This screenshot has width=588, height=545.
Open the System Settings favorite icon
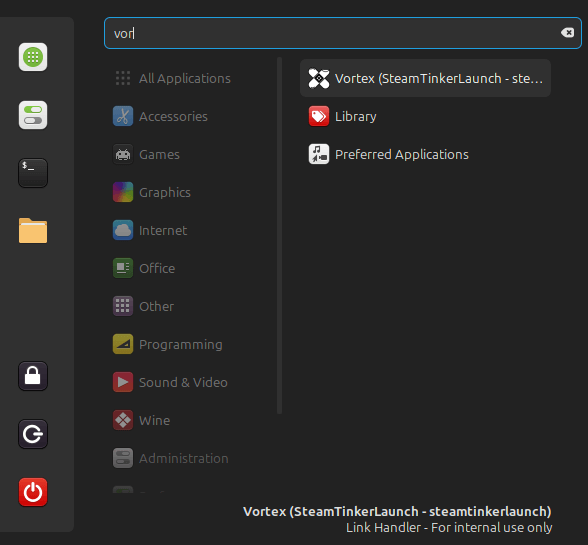[x=33, y=115]
